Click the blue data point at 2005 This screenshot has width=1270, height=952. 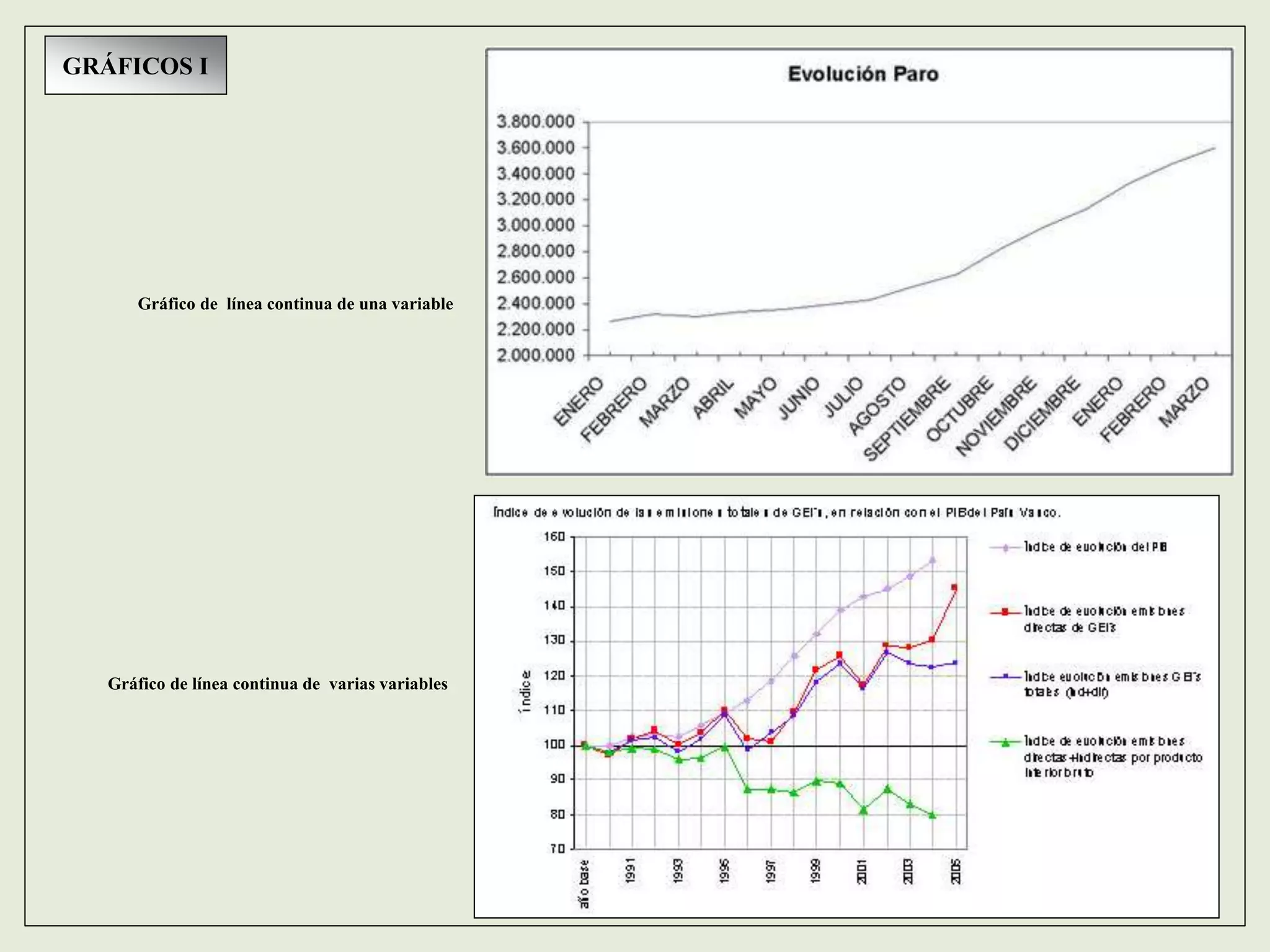point(955,663)
